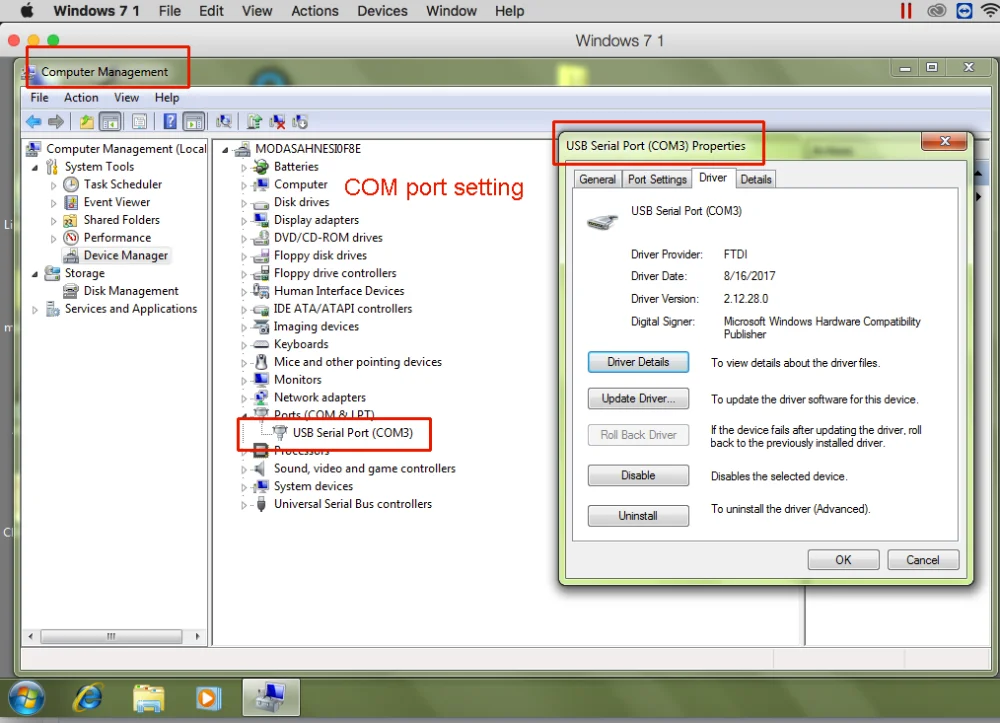Click the blue Help question mark icon
Image resolution: width=1000 pixels, height=723 pixels.
point(170,121)
